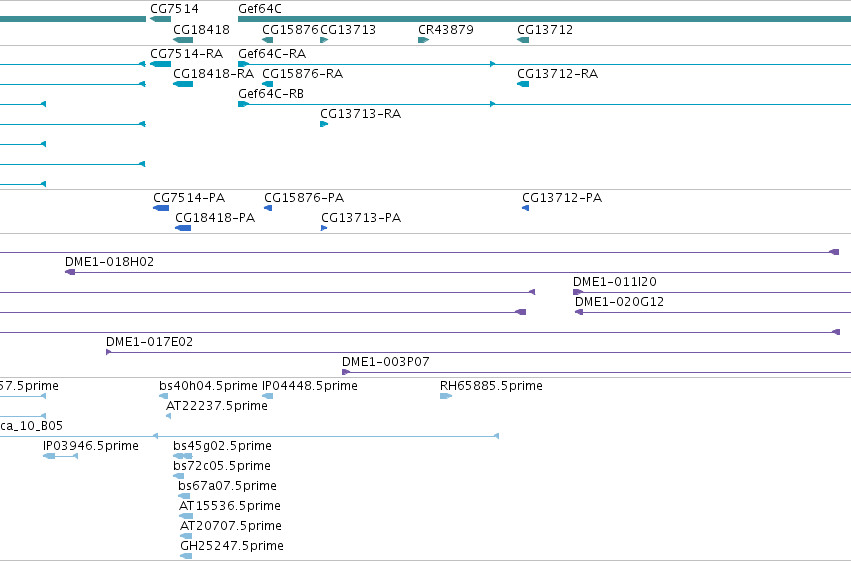
Task: Click the CG13712-PA protein label
Action: (562, 198)
